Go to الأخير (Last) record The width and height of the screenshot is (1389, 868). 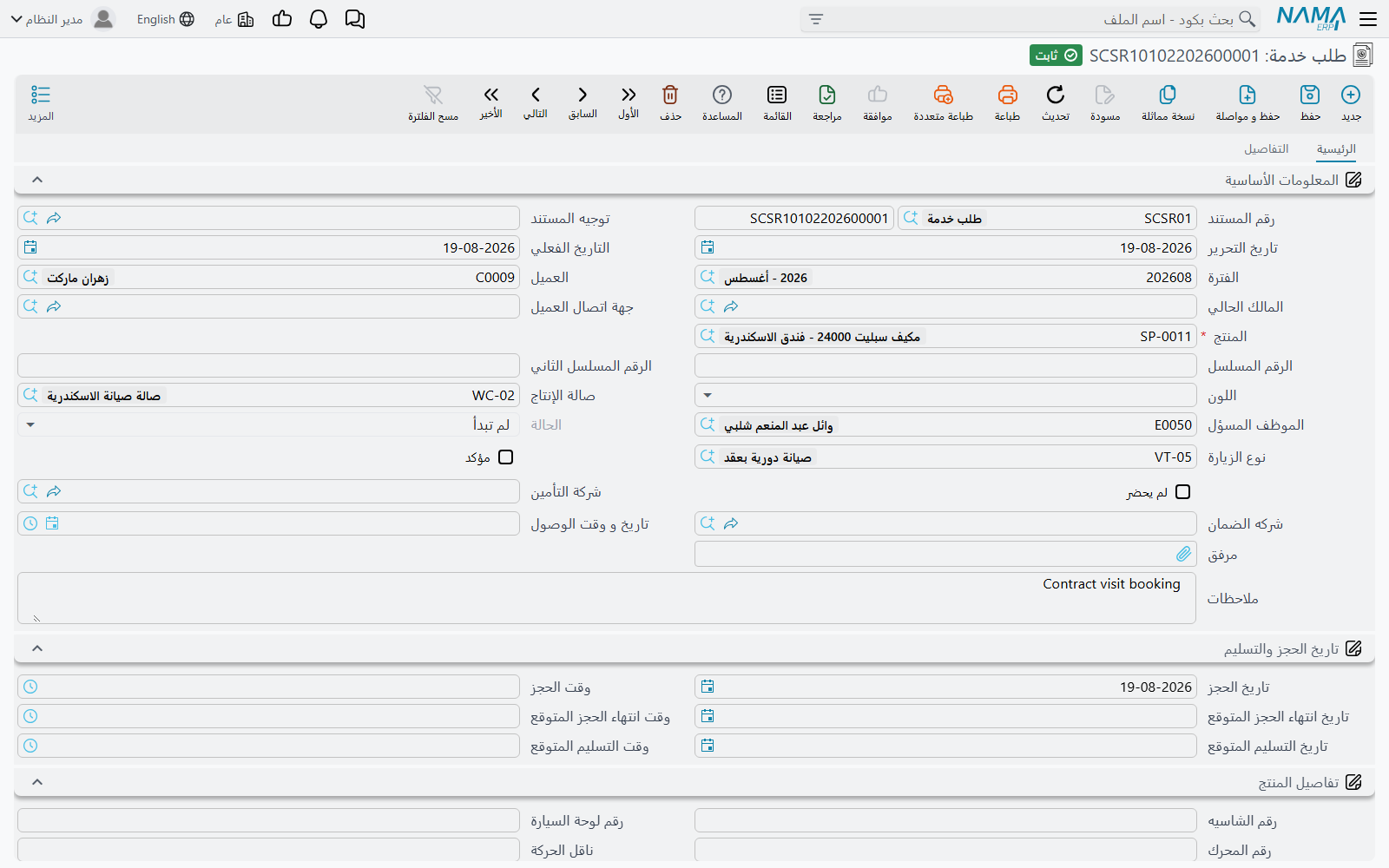coord(491,95)
